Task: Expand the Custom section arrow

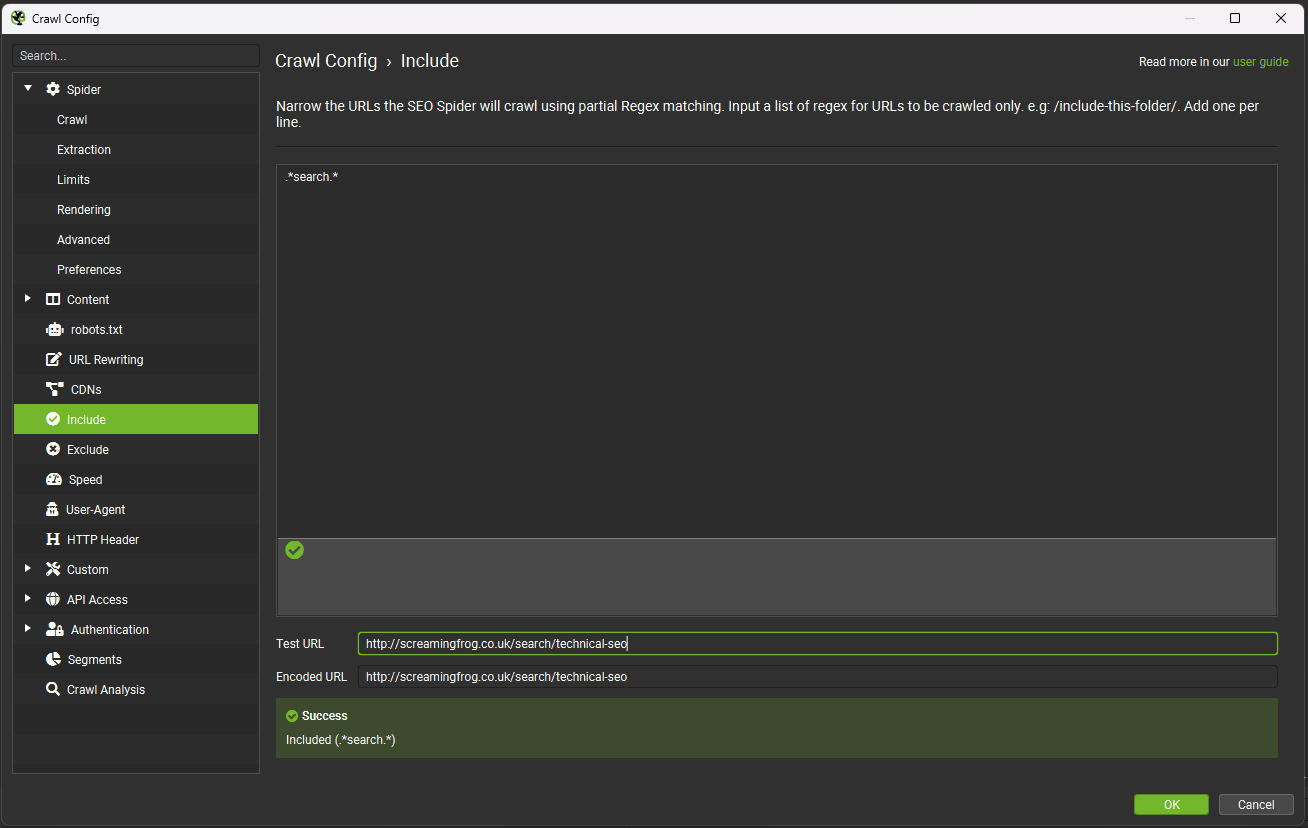Action: 28,569
